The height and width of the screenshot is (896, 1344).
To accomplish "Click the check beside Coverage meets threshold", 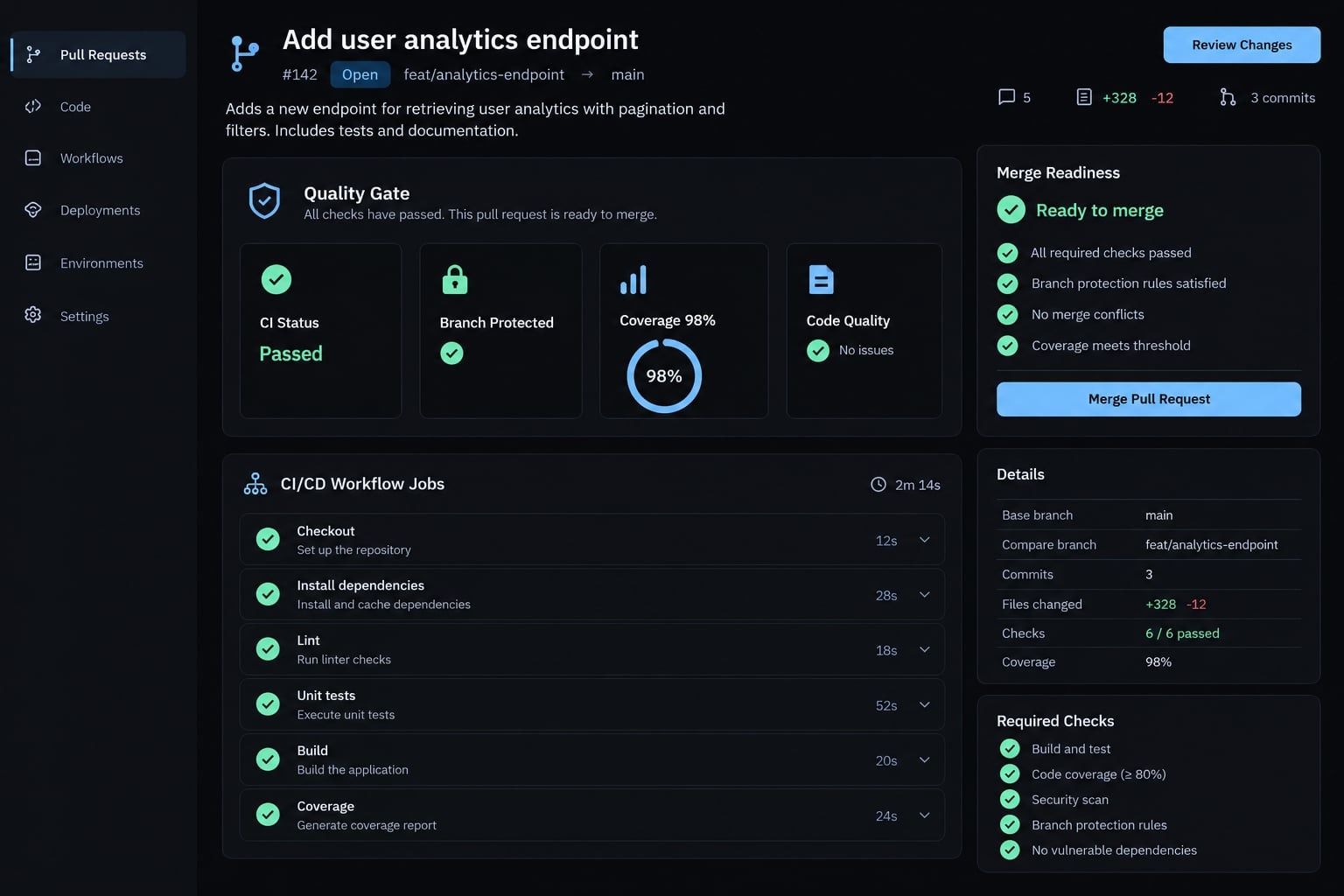I will 1008,346.
